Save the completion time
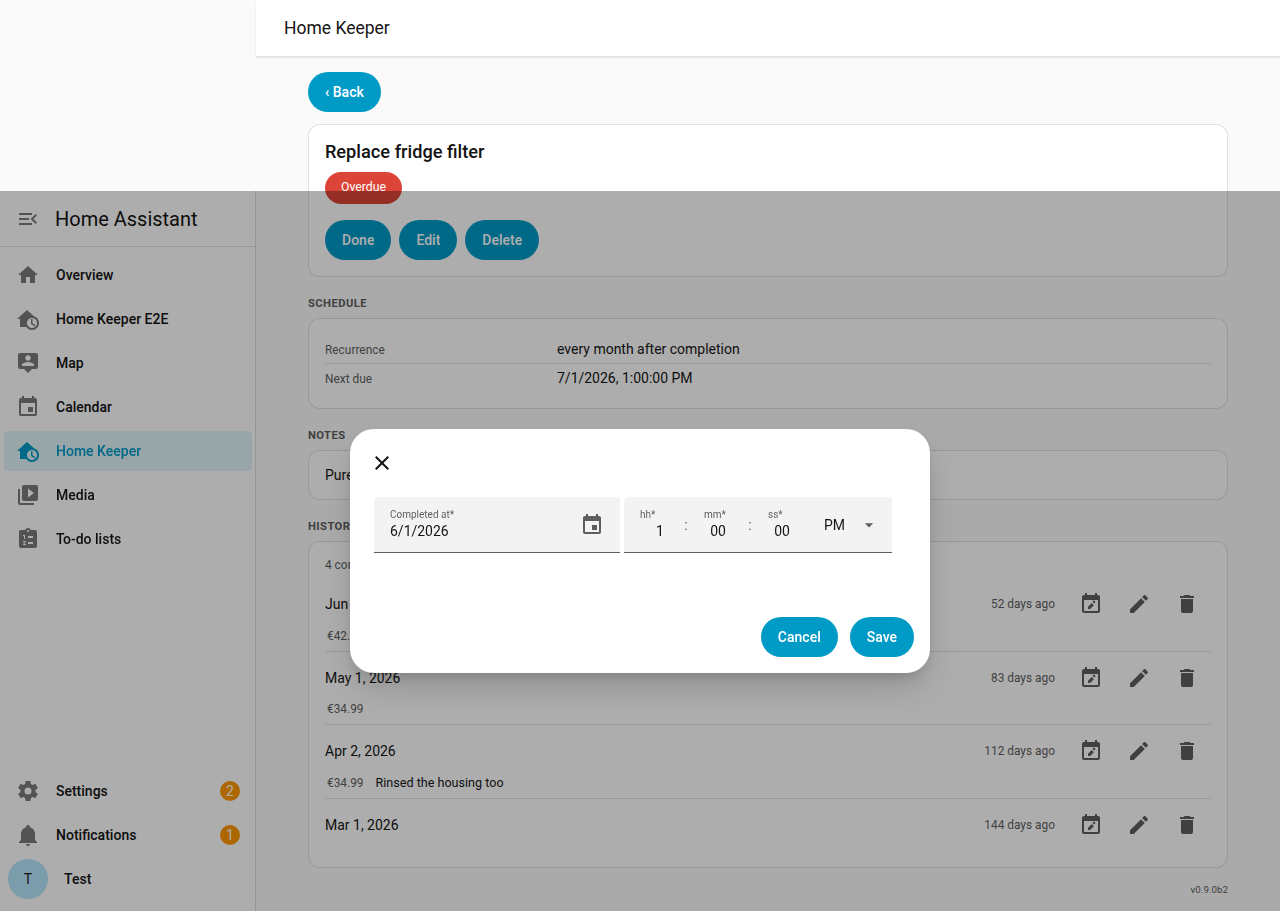 coord(882,637)
